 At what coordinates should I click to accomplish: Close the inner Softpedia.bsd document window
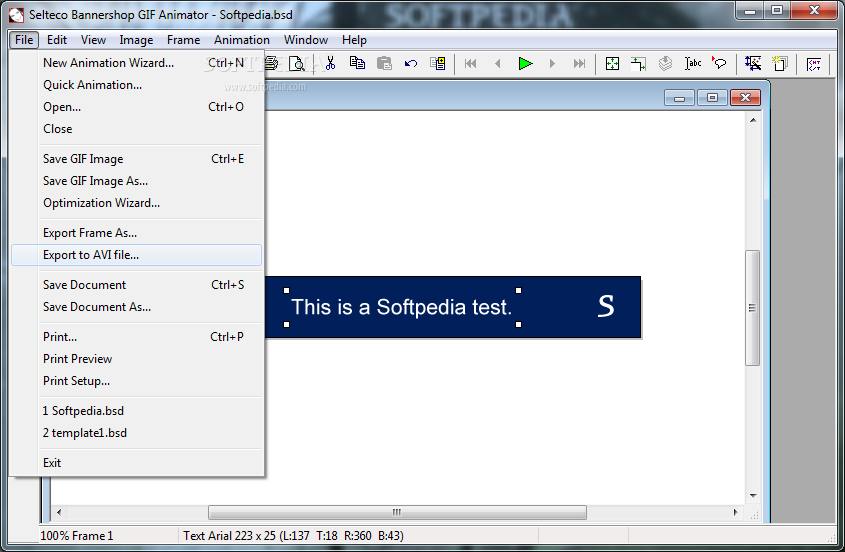point(745,98)
